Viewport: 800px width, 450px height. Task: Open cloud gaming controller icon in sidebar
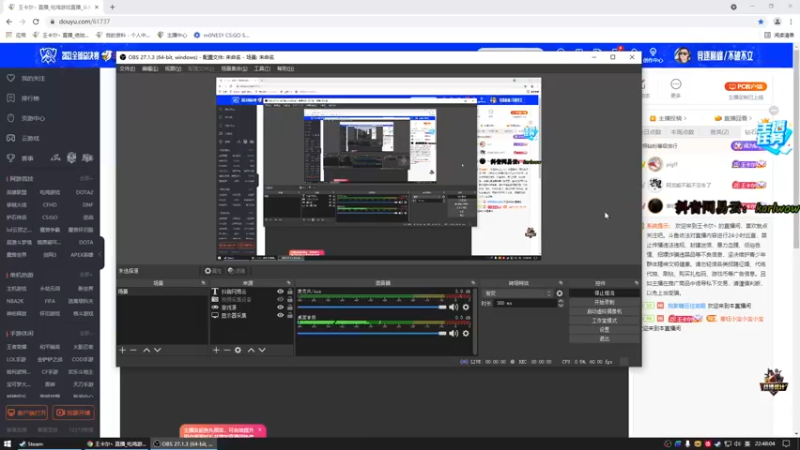(x=11, y=138)
